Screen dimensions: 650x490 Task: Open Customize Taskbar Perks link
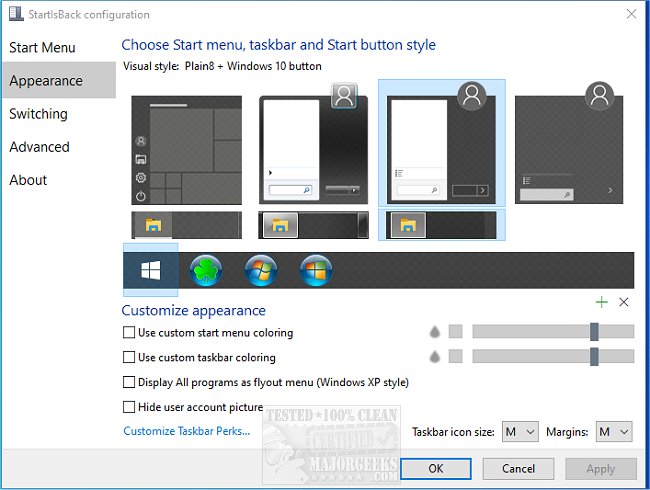pos(187,431)
